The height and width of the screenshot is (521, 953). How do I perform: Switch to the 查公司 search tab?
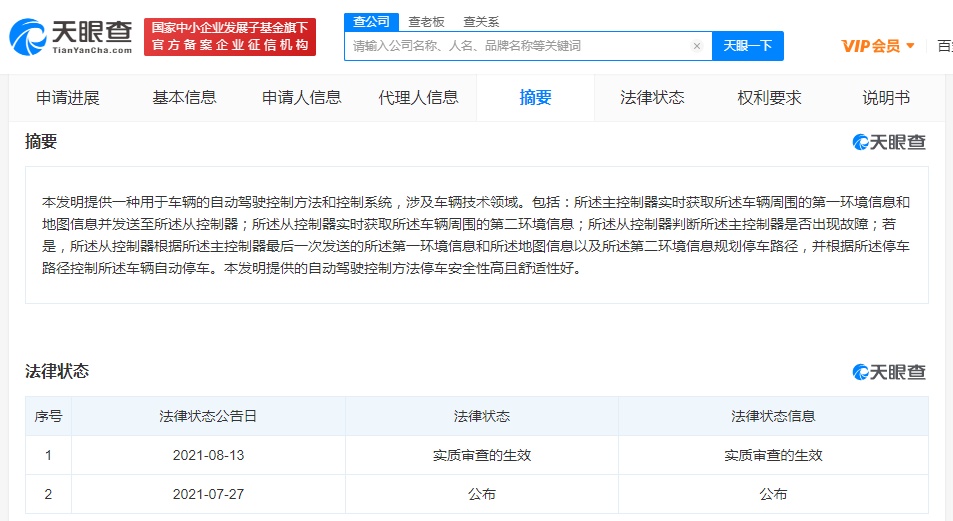[371, 21]
